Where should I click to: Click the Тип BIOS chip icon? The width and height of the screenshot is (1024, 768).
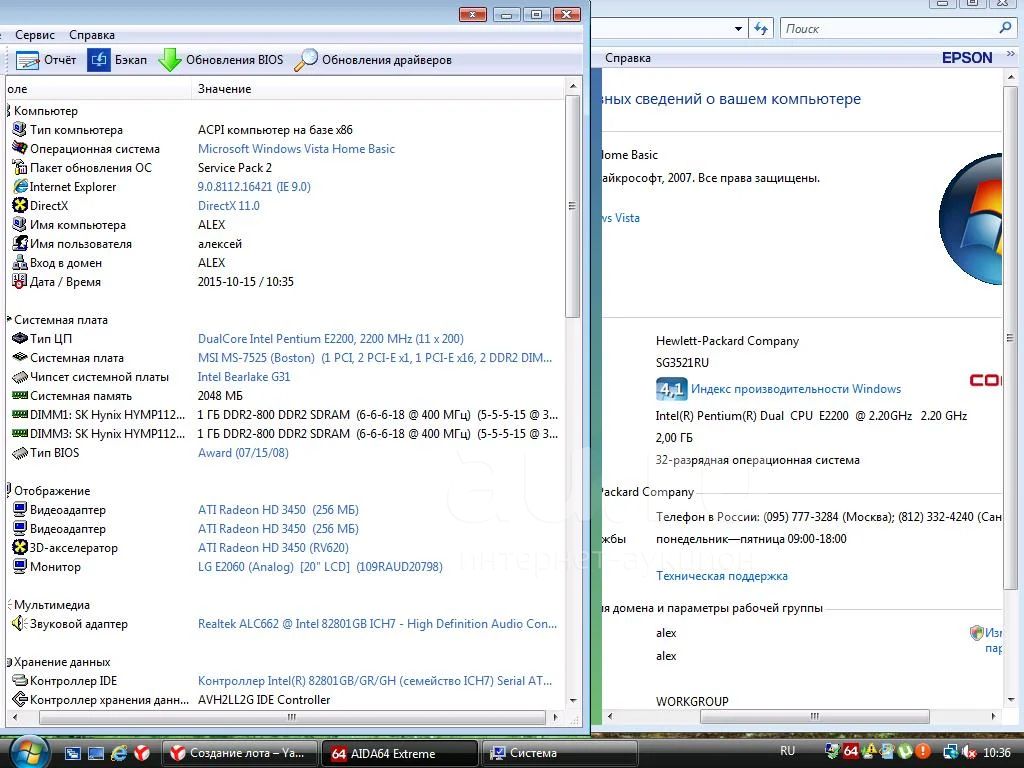coord(20,453)
